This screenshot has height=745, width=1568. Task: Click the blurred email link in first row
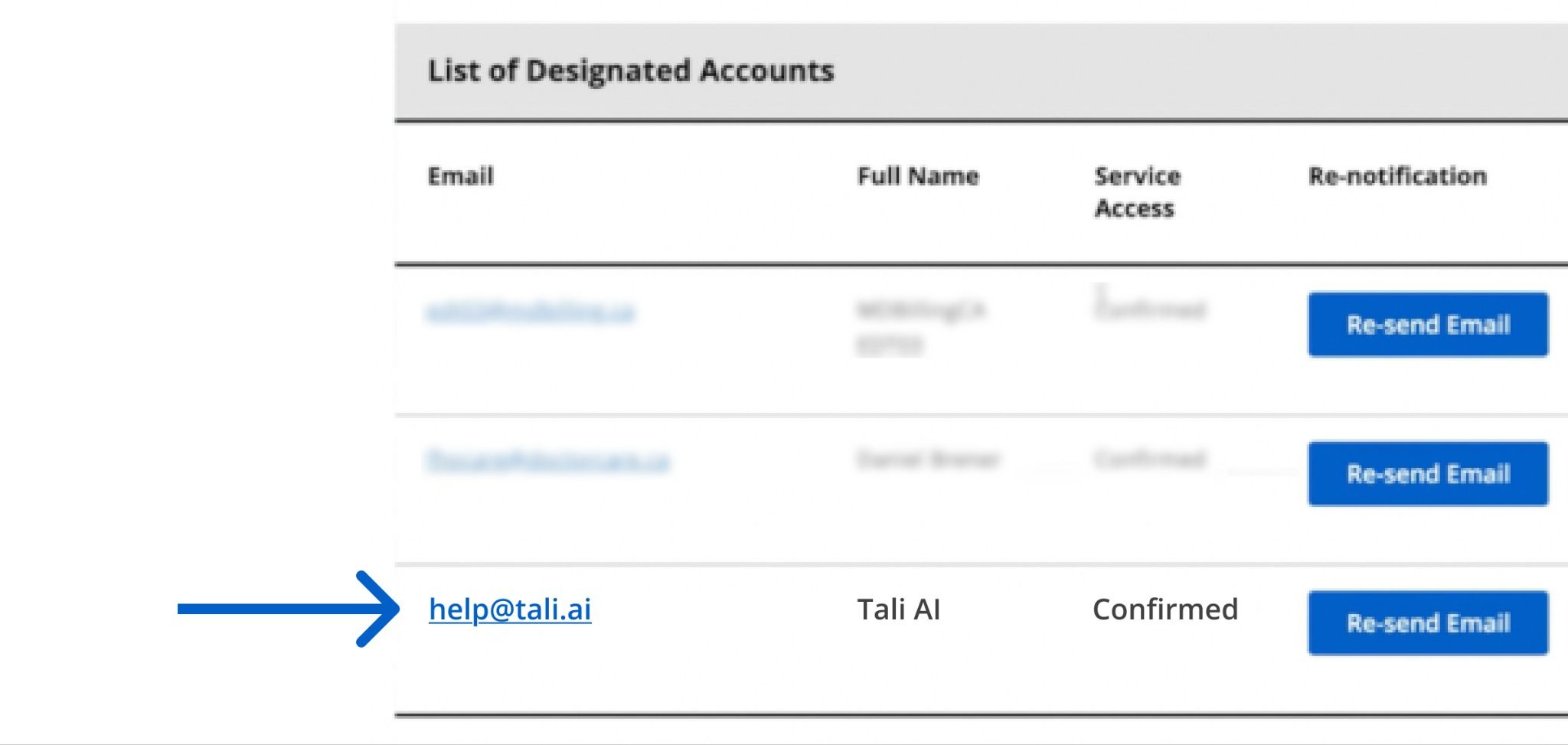point(531,312)
